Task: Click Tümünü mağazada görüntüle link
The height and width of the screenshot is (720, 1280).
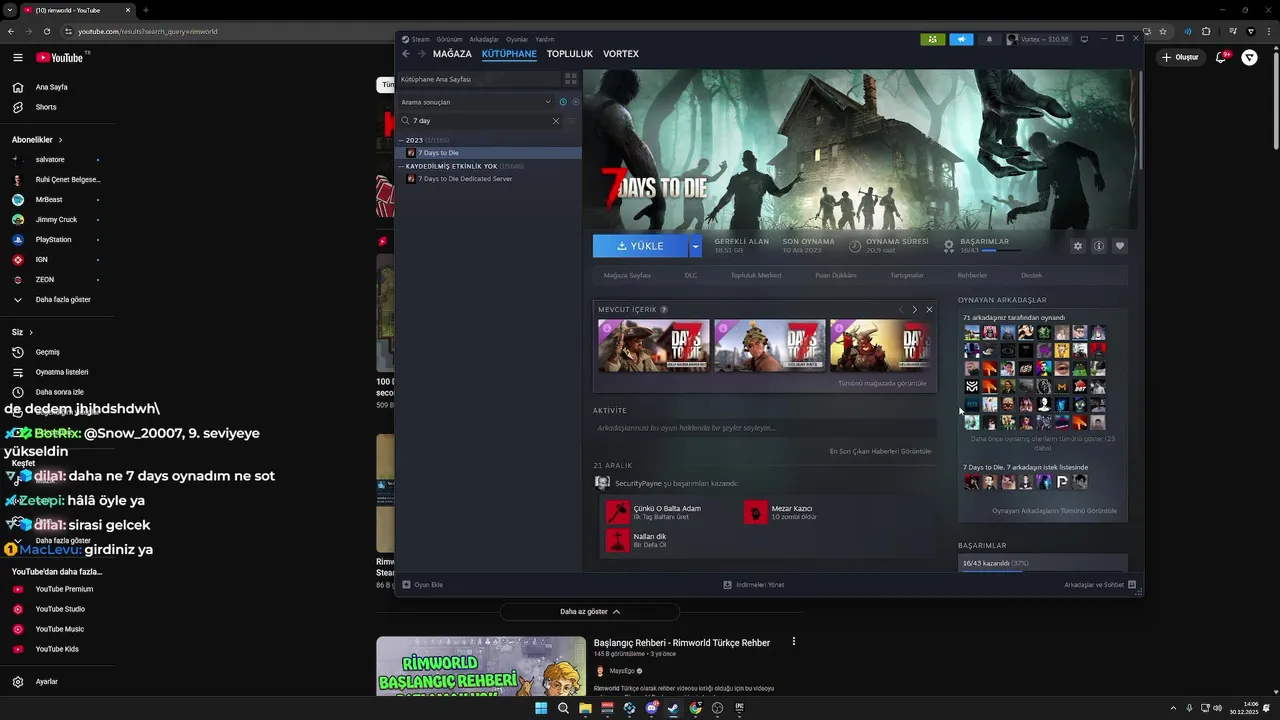Action: click(x=882, y=383)
